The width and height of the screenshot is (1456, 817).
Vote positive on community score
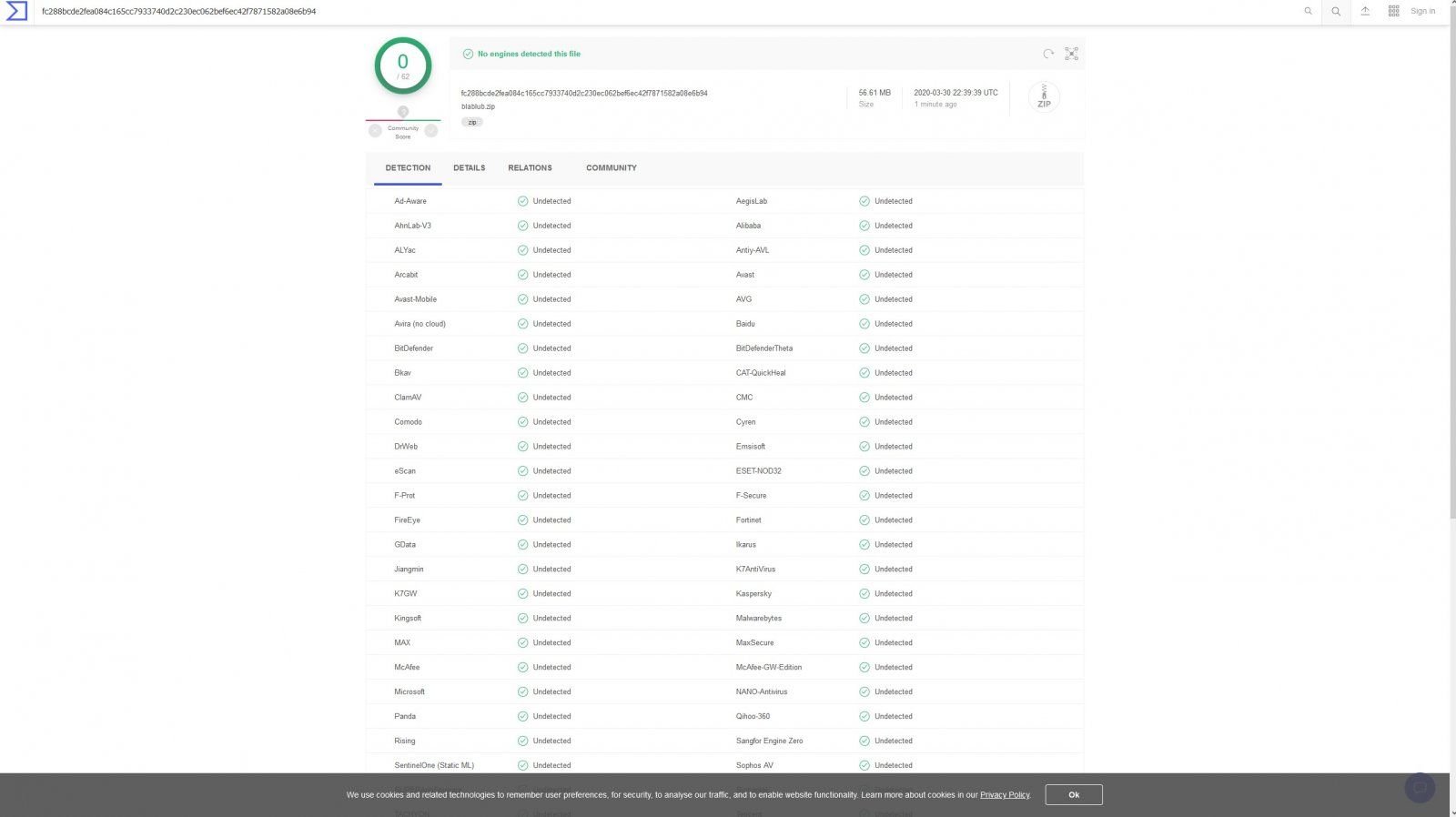click(431, 131)
